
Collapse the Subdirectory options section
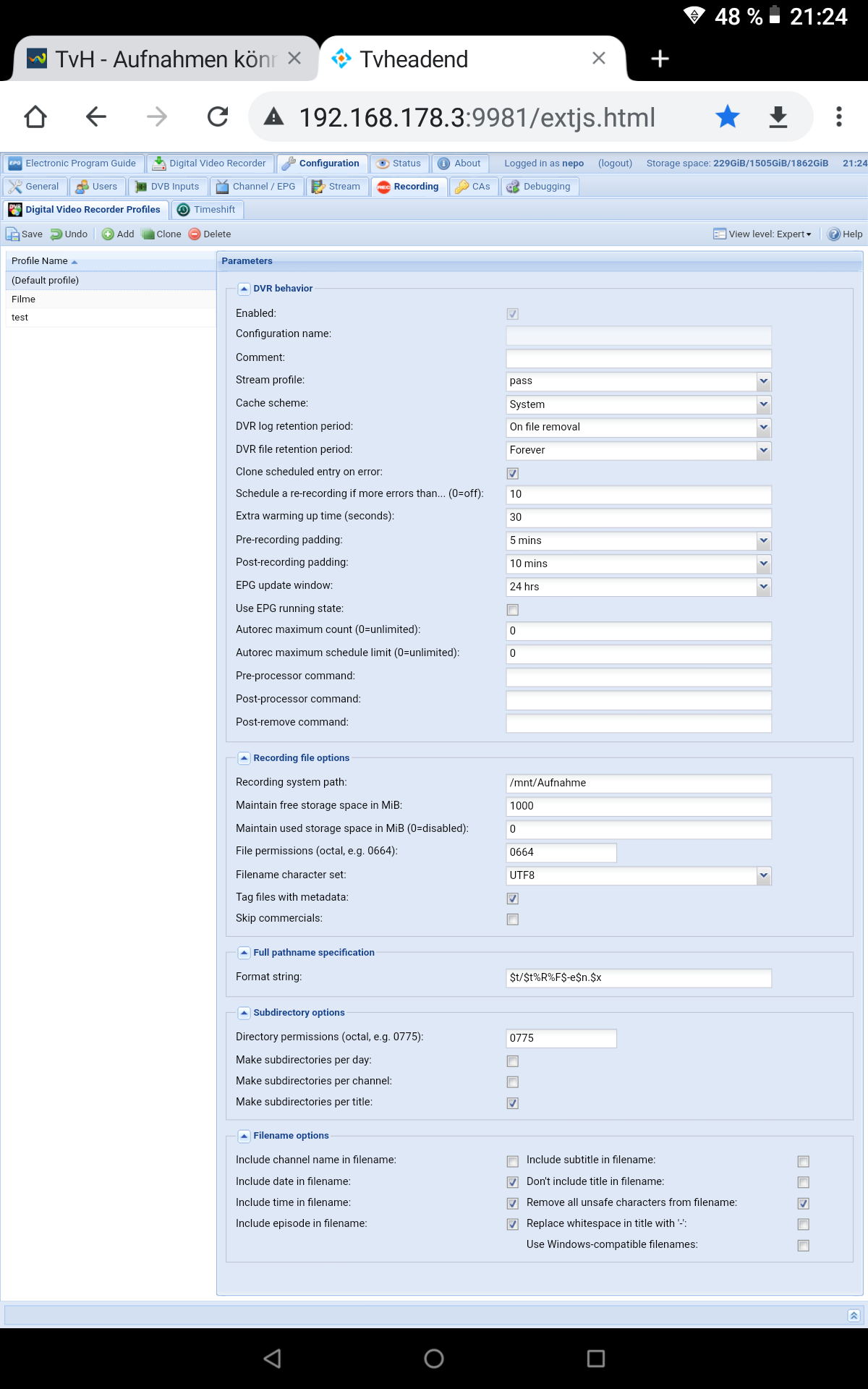pyautogui.click(x=244, y=1013)
